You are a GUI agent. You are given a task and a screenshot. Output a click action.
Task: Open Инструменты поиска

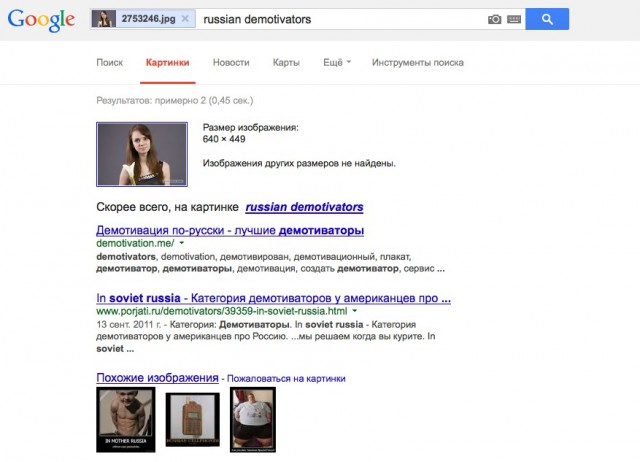(418, 62)
